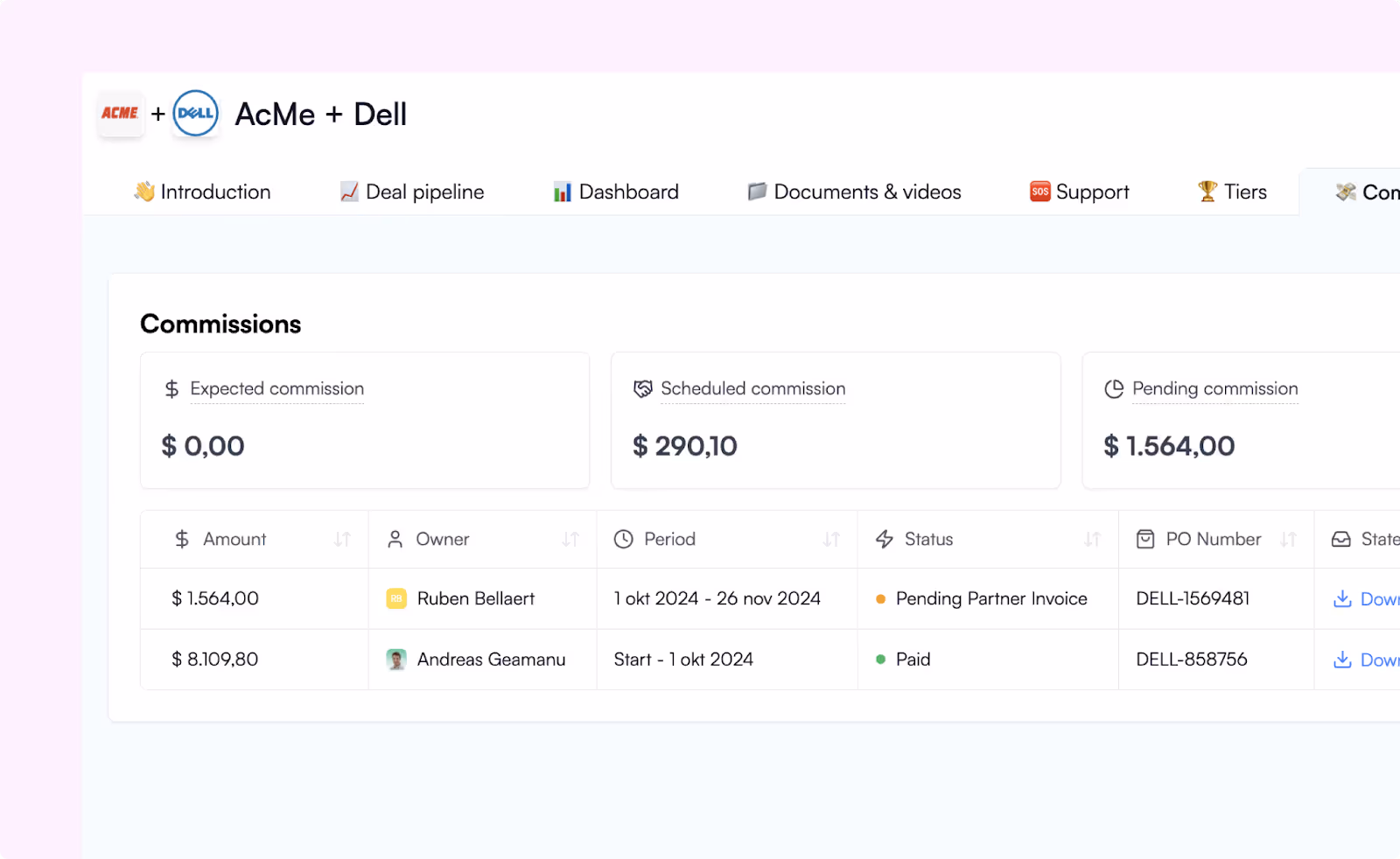Switch to the Deal pipeline tab

(411, 192)
